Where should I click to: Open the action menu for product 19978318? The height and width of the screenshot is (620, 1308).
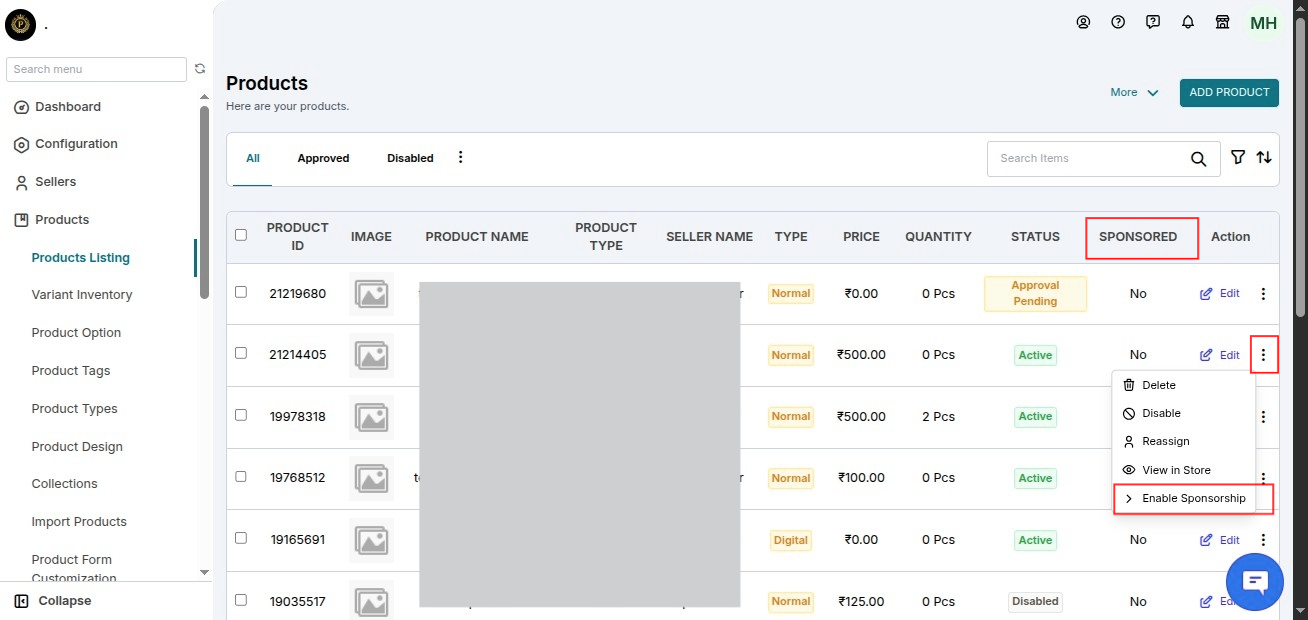[1263, 417]
